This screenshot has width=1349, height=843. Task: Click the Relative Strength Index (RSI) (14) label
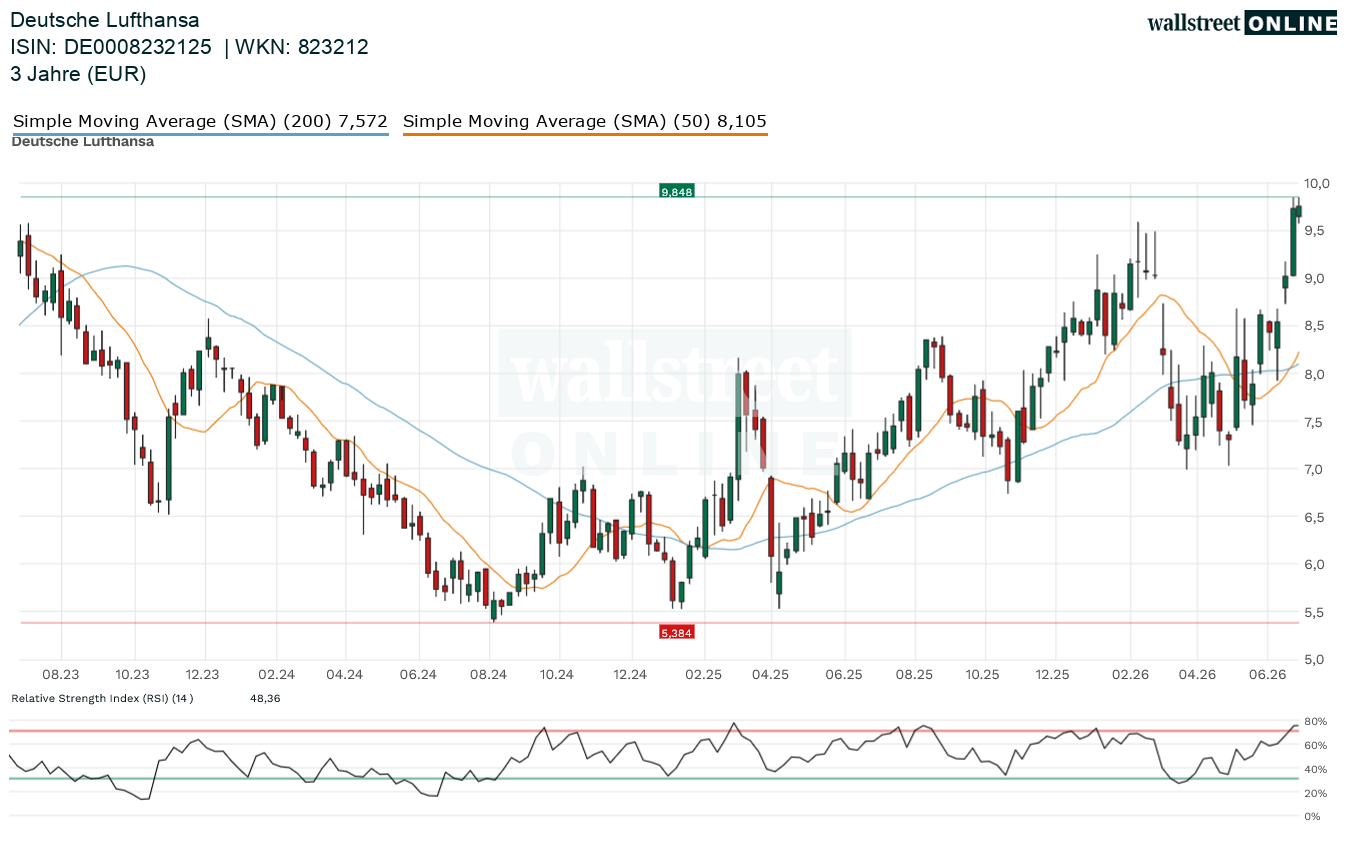102,698
